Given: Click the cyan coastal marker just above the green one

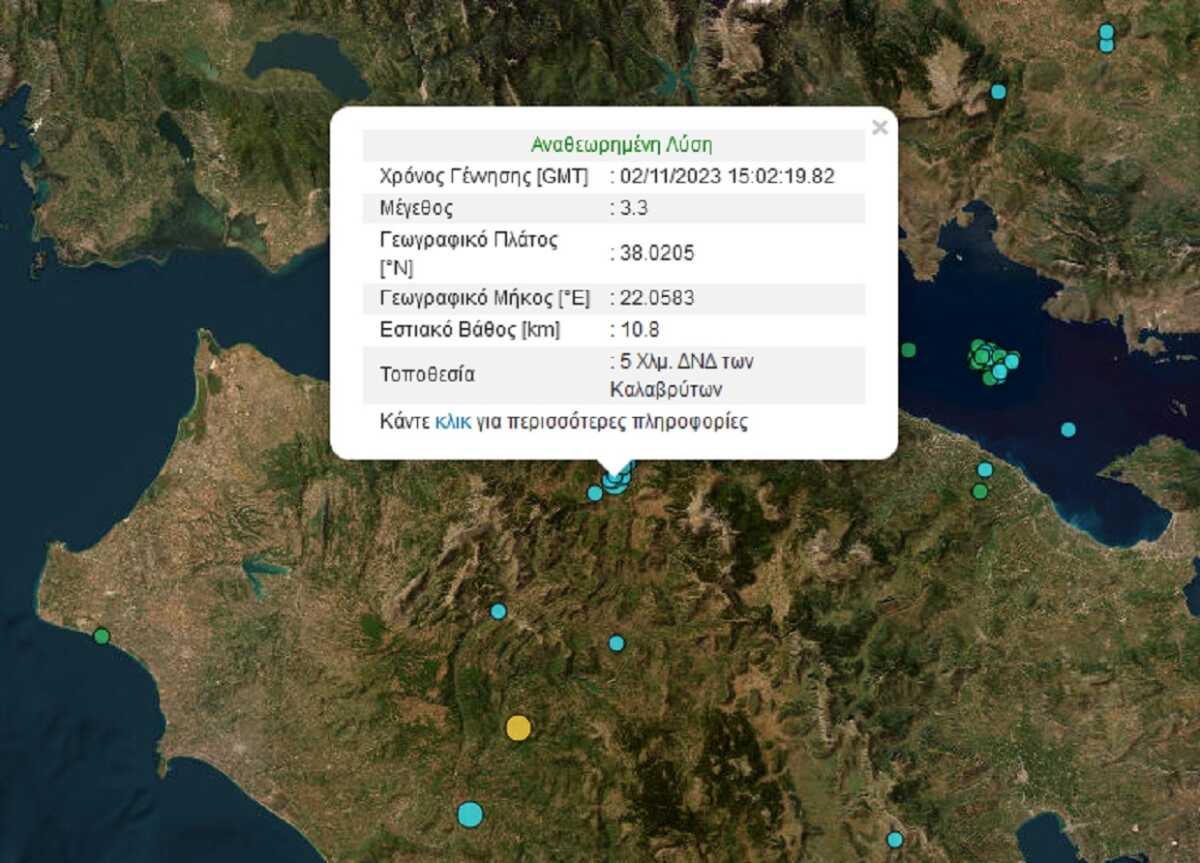Looking at the screenshot, I should point(985,470).
